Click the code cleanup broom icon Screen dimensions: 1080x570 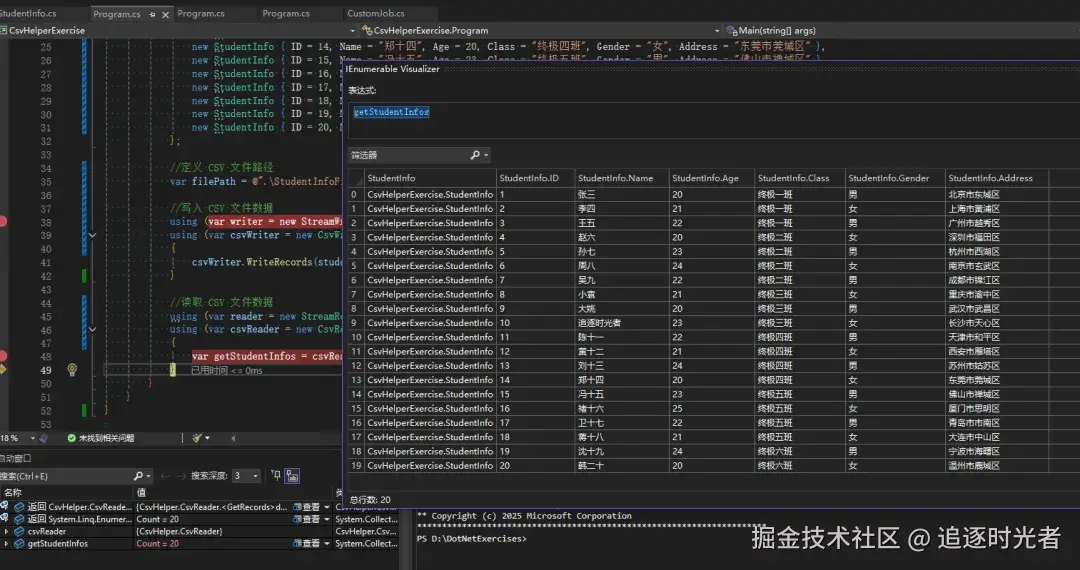[x=197, y=438]
